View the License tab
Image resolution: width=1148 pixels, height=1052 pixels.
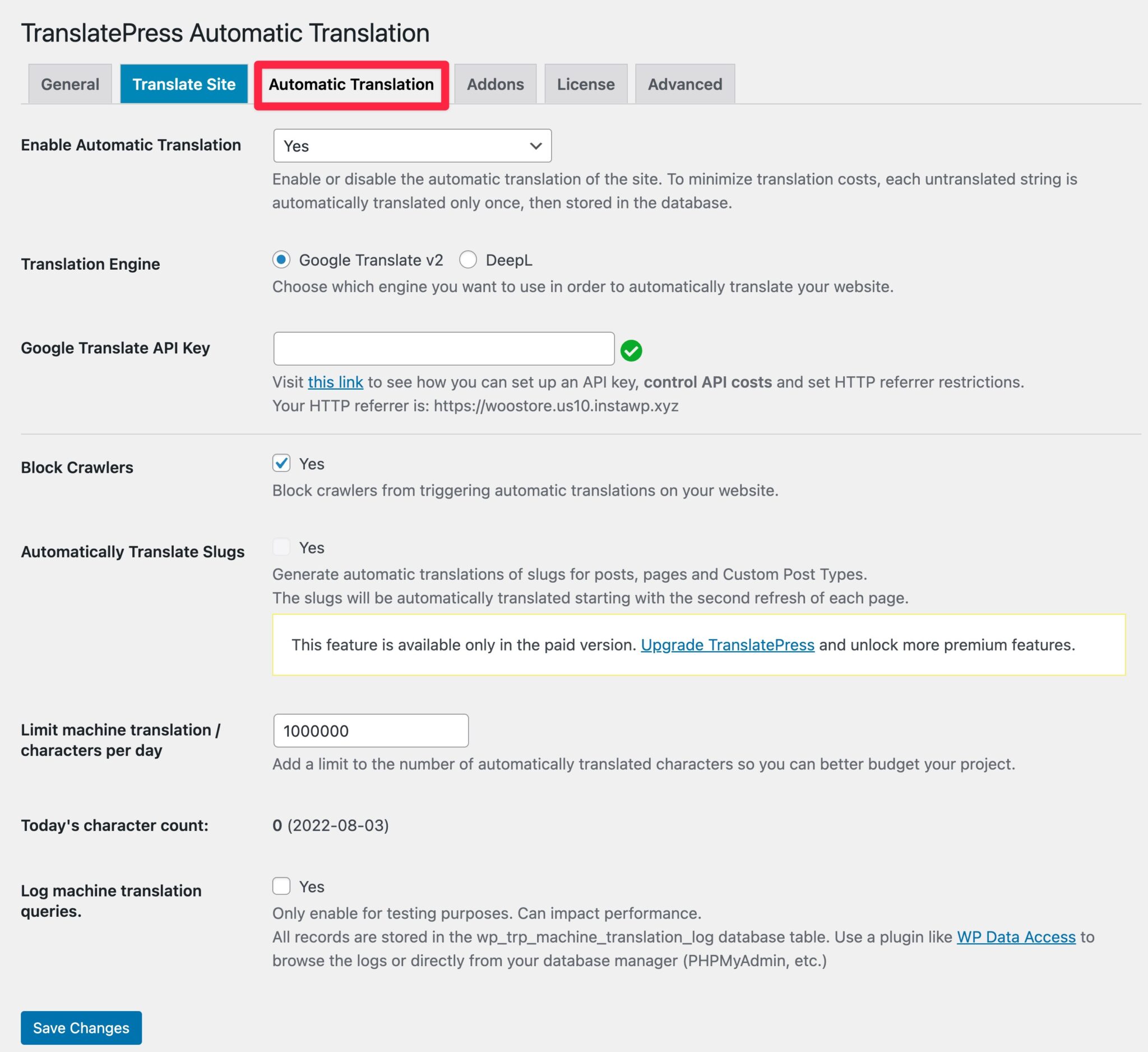(x=586, y=84)
